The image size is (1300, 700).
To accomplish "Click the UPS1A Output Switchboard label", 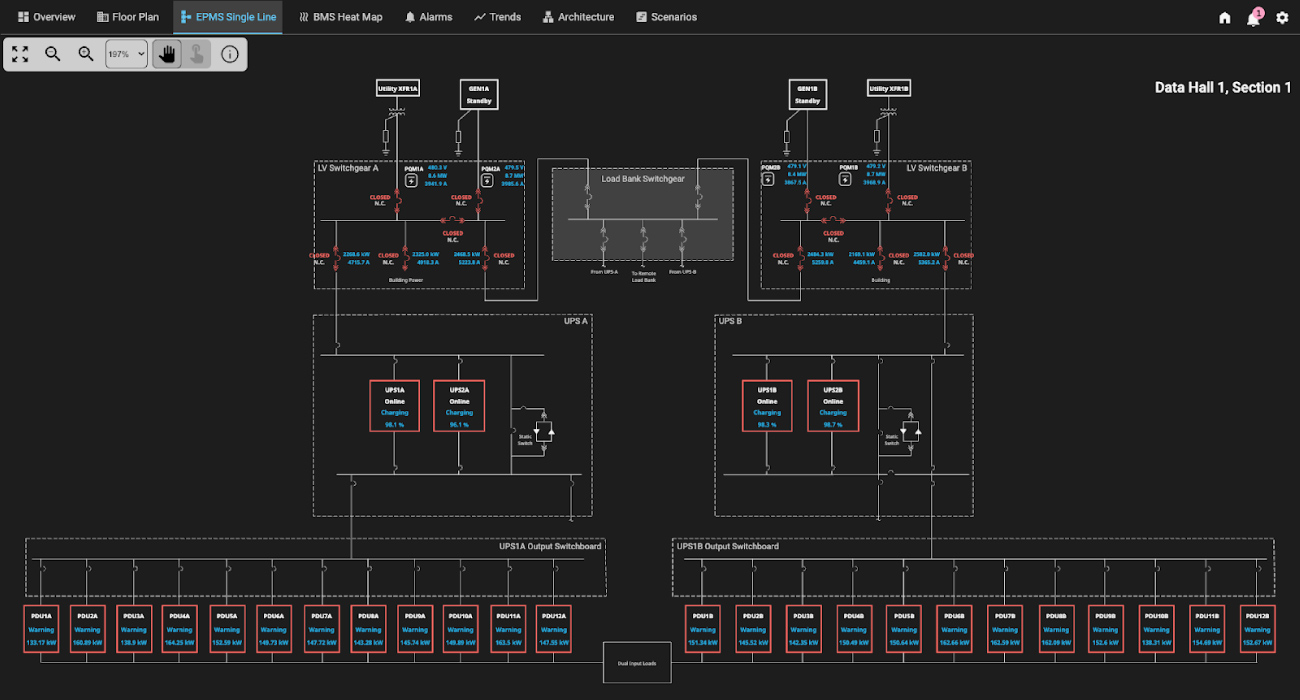I will (x=550, y=546).
